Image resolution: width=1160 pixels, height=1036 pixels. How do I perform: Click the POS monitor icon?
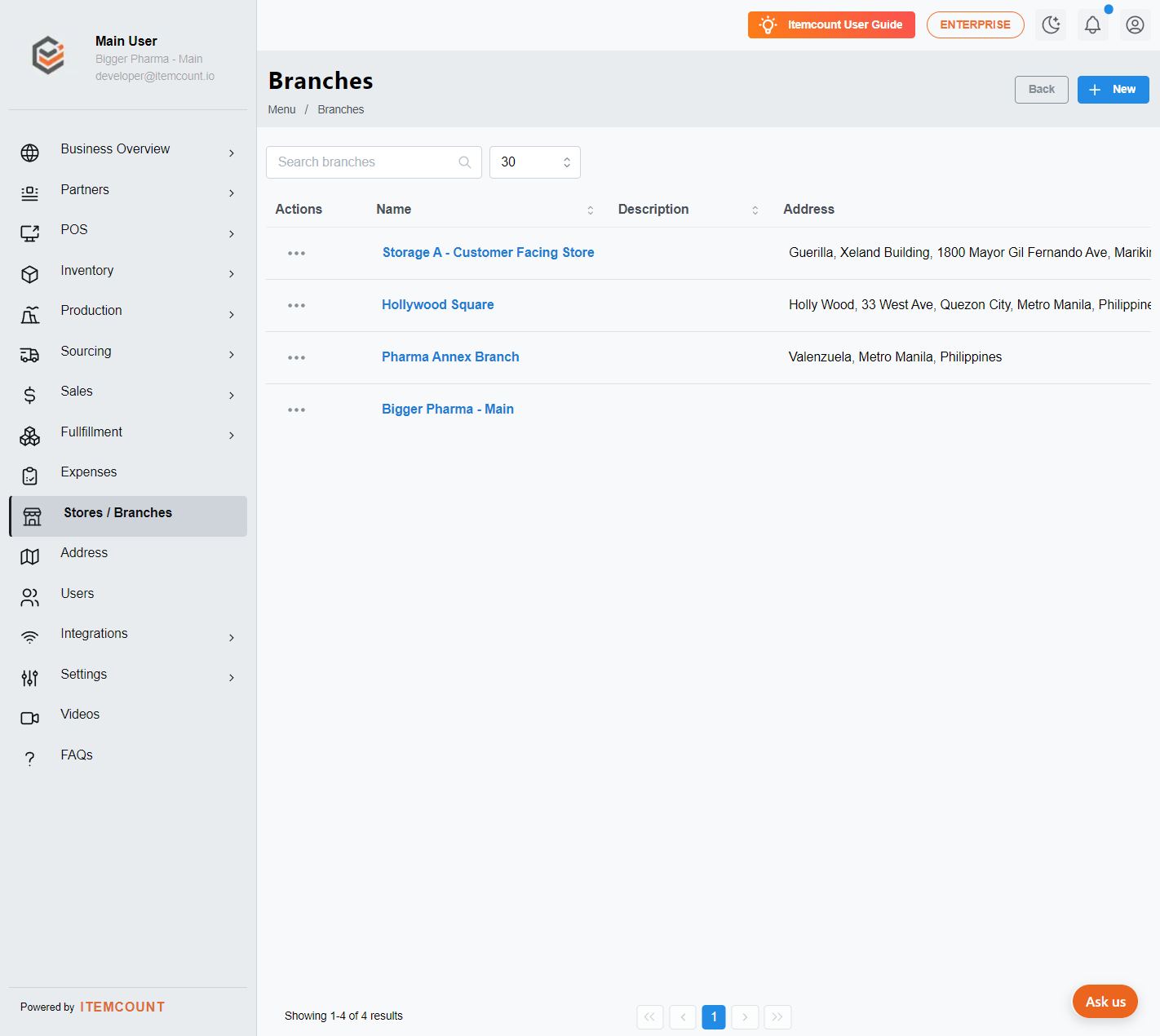point(30,233)
